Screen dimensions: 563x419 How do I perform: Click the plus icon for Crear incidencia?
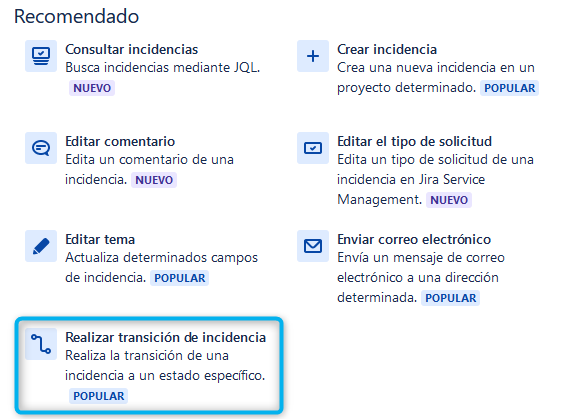click(313, 56)
